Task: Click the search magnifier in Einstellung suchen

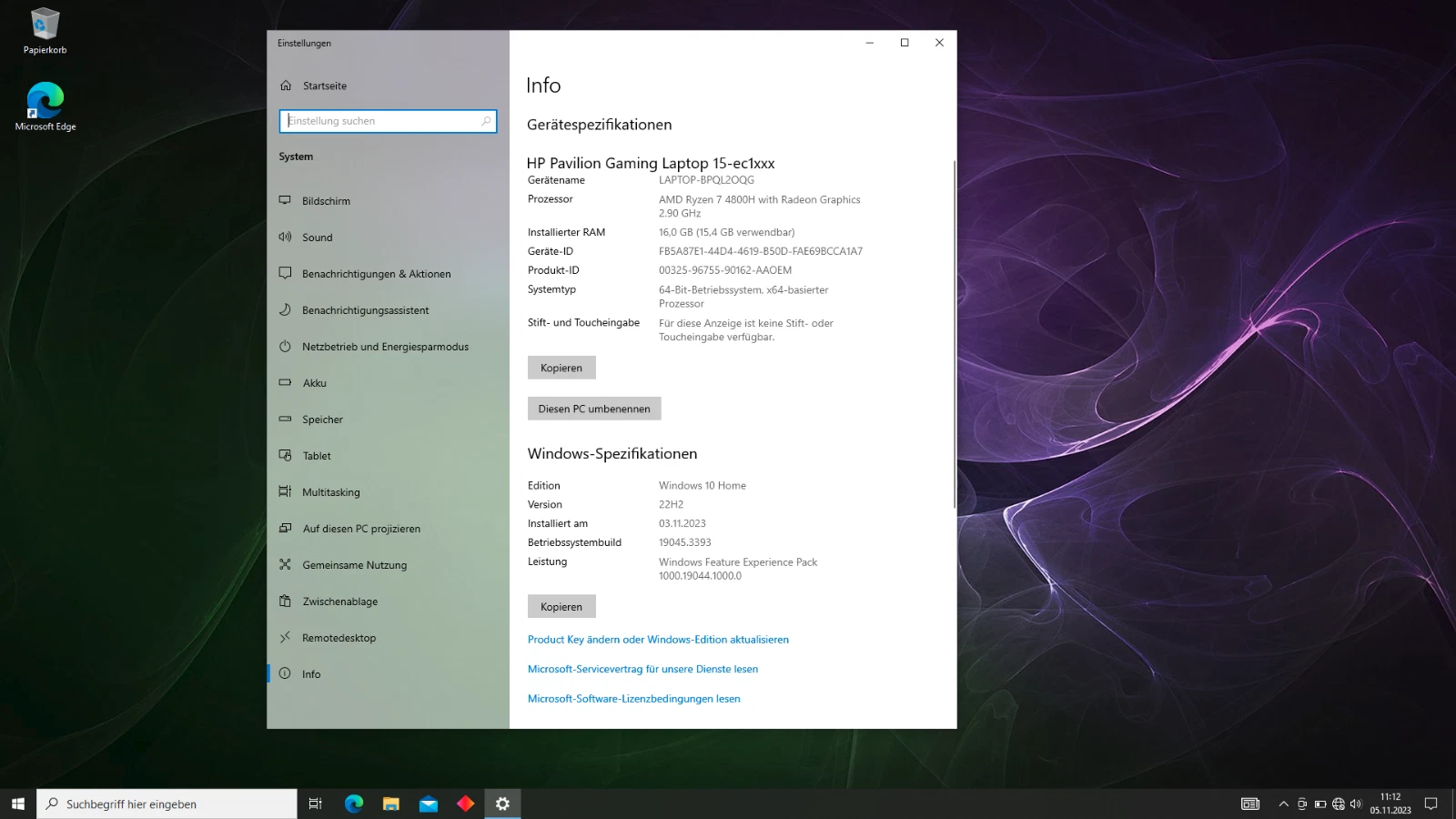Action: point(486,121)
